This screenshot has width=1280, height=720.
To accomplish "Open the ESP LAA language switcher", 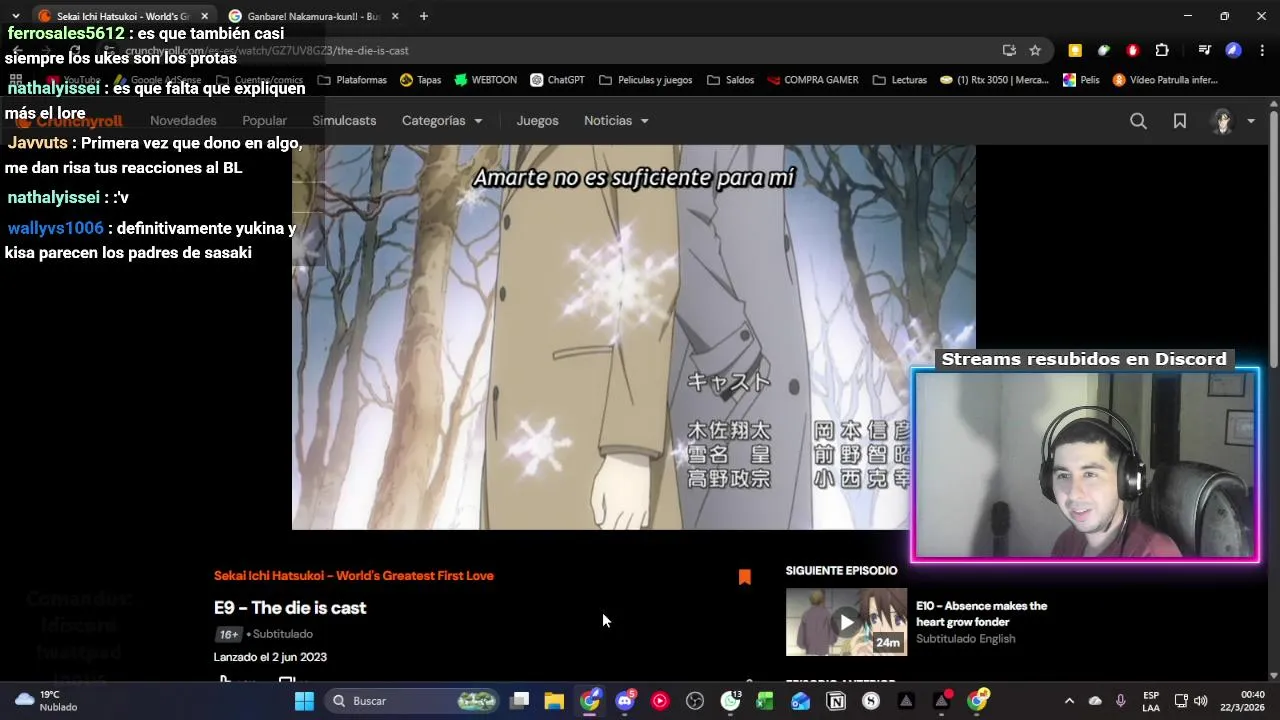I will point(1151,701).
